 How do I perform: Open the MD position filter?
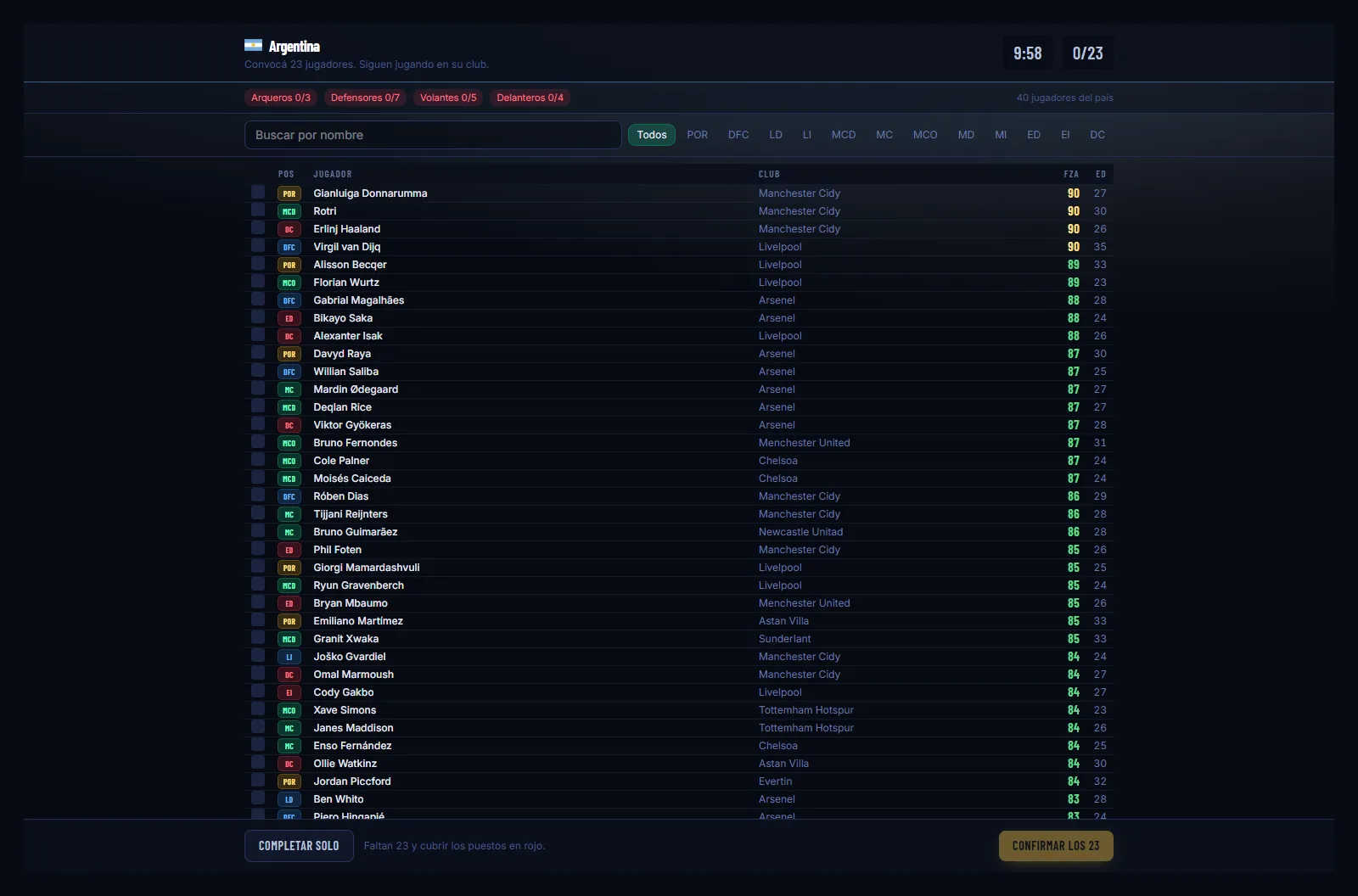click(966, 135)
